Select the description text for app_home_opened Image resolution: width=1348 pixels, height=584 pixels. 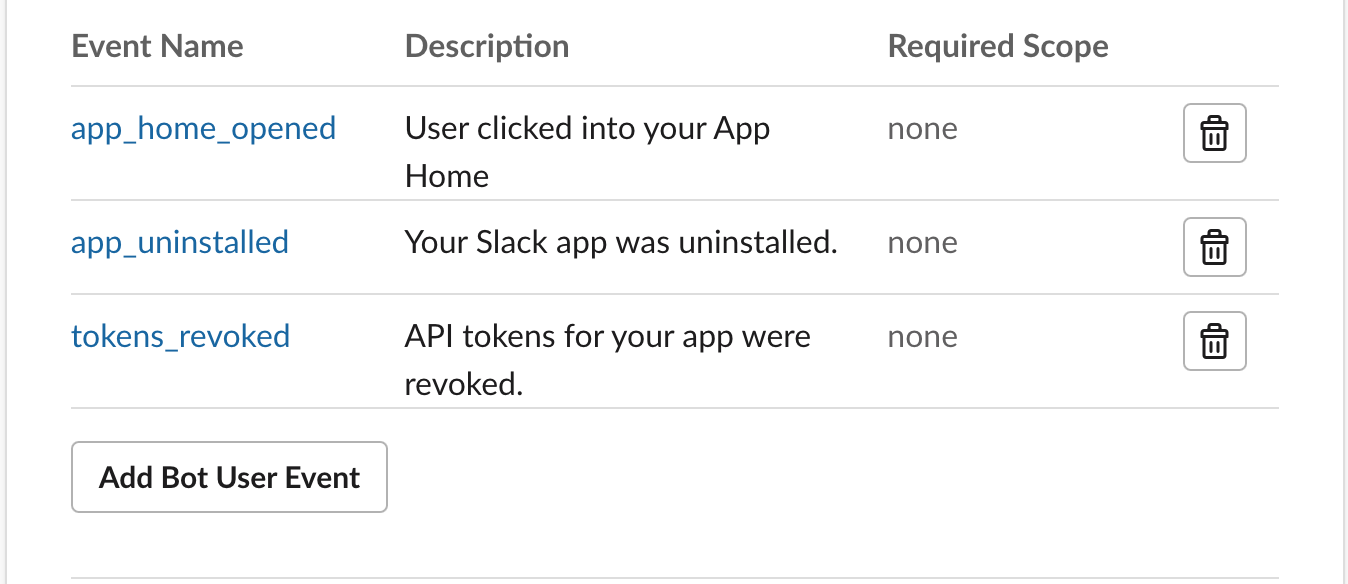[587, 151]
